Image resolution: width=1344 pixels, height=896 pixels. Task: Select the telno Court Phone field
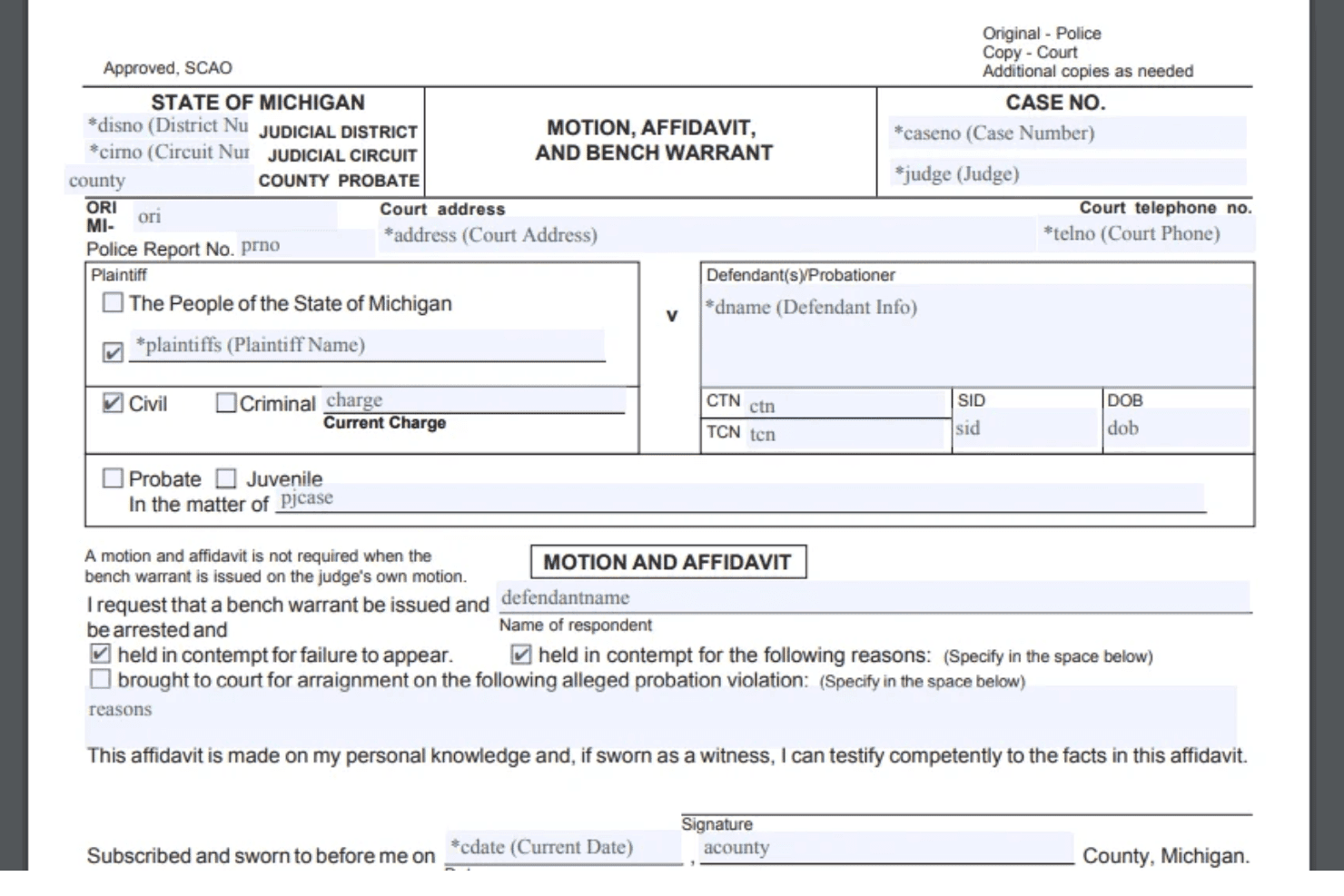pos(1147,233)
